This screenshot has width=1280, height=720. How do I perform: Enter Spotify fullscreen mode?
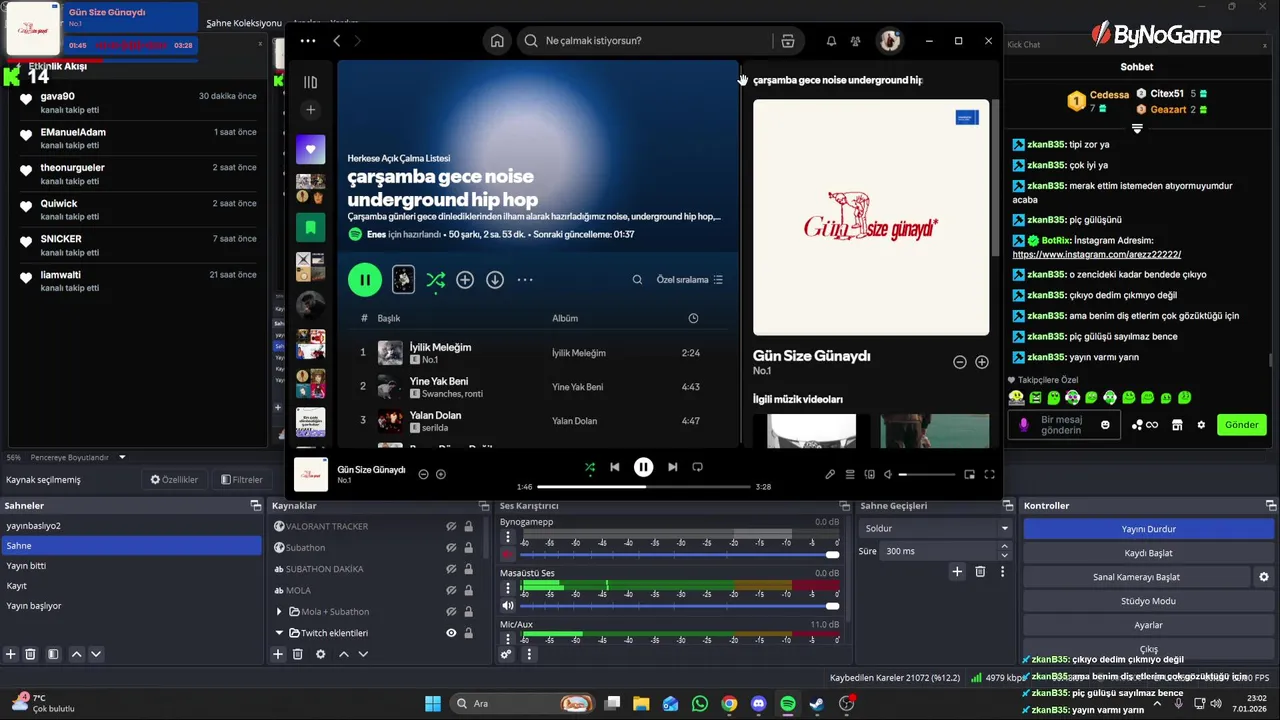990,475
